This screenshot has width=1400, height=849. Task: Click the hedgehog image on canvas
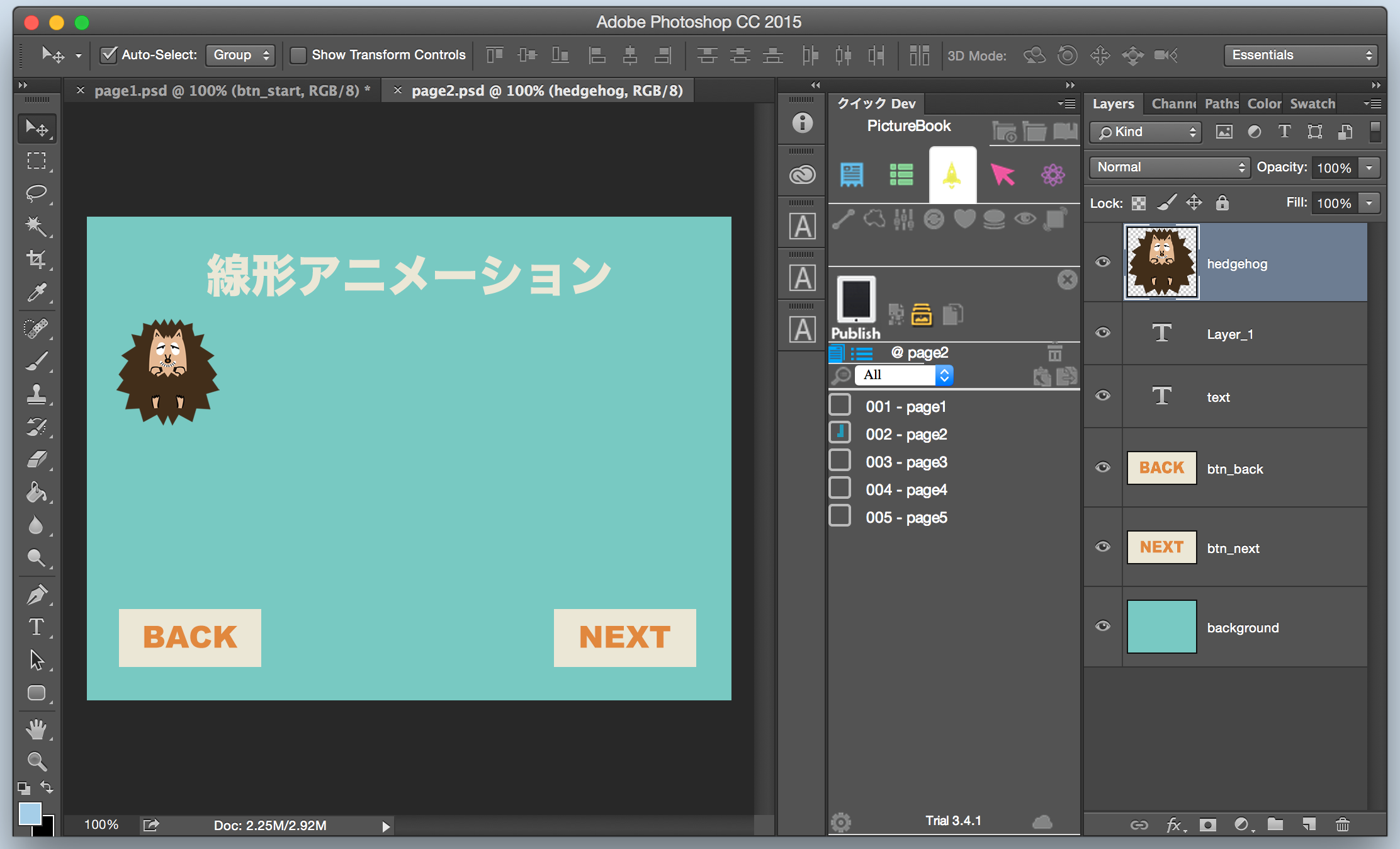[168, 372]
